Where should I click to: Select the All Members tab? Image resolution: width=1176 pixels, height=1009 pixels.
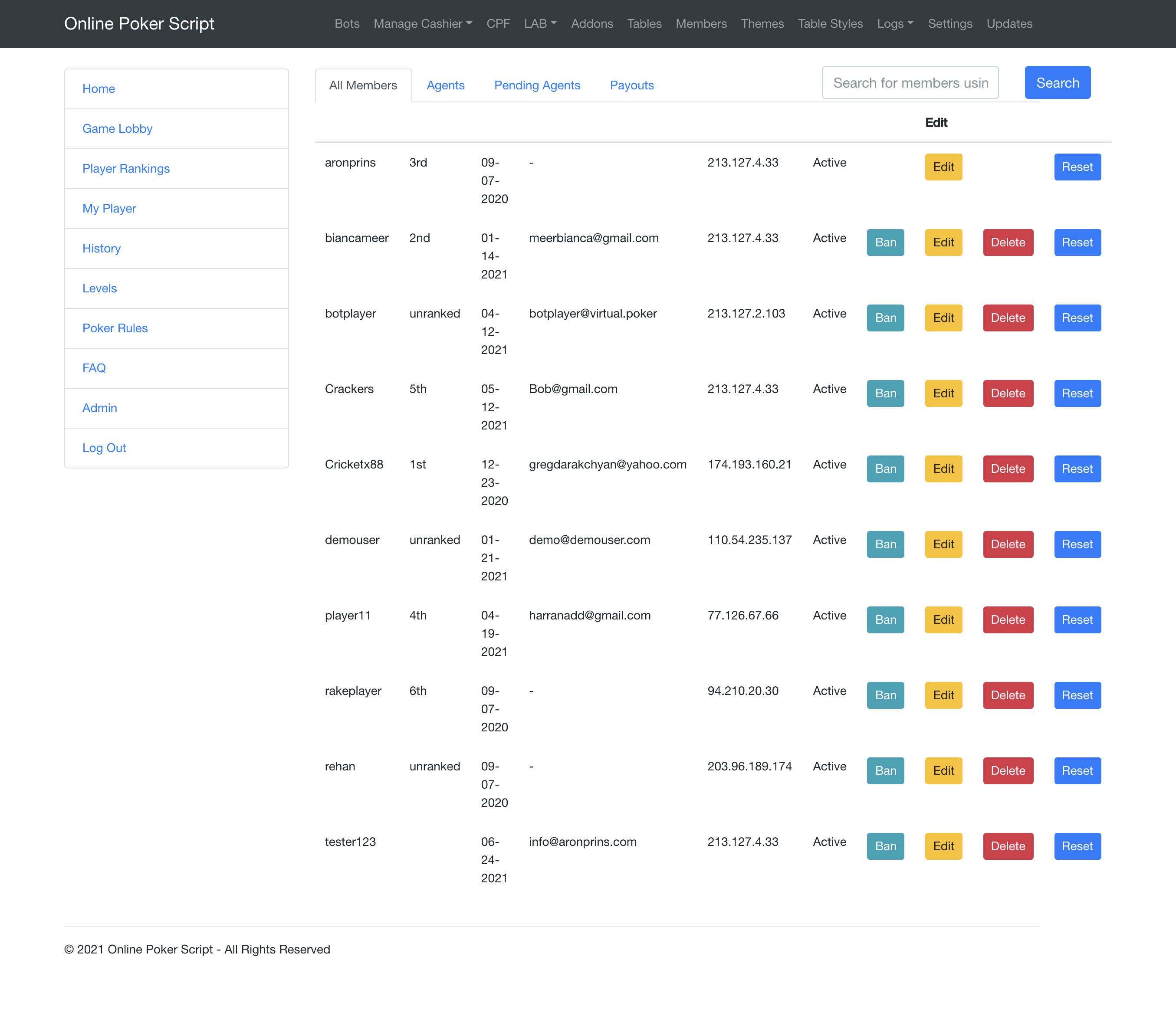tap(363, 85)
